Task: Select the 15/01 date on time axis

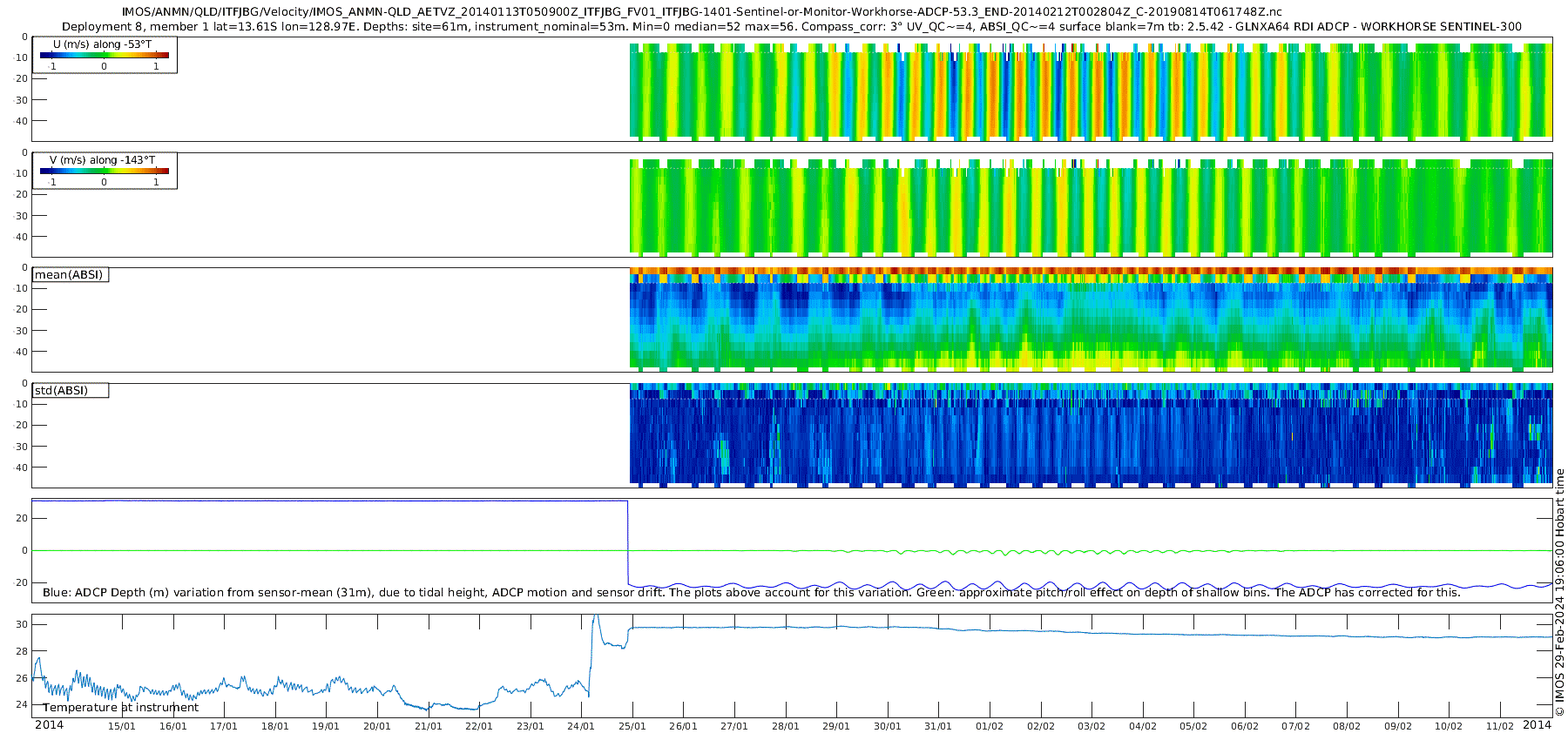Action: tap(122, 726)
